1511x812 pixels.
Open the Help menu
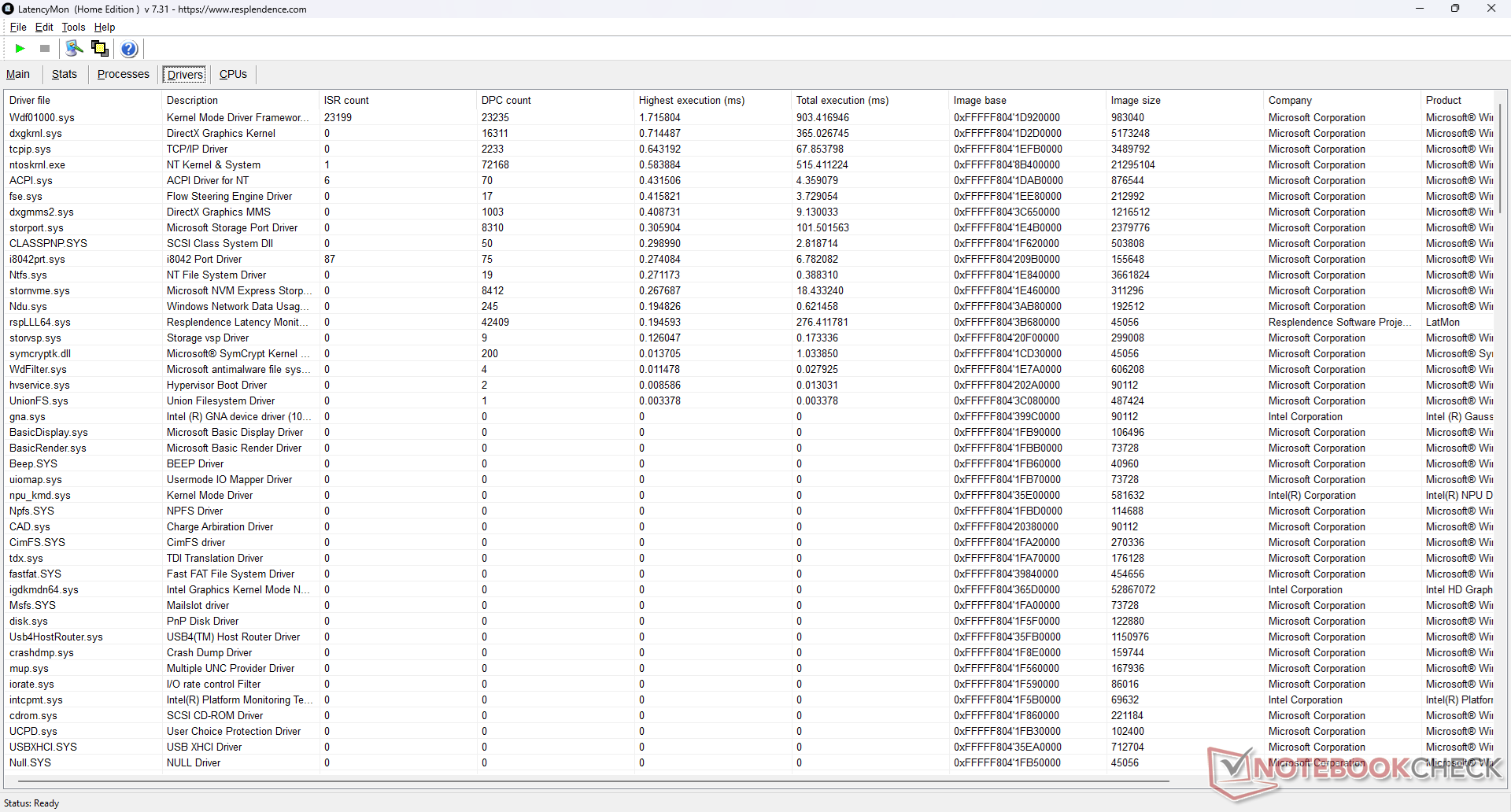(x=105, y=27)
